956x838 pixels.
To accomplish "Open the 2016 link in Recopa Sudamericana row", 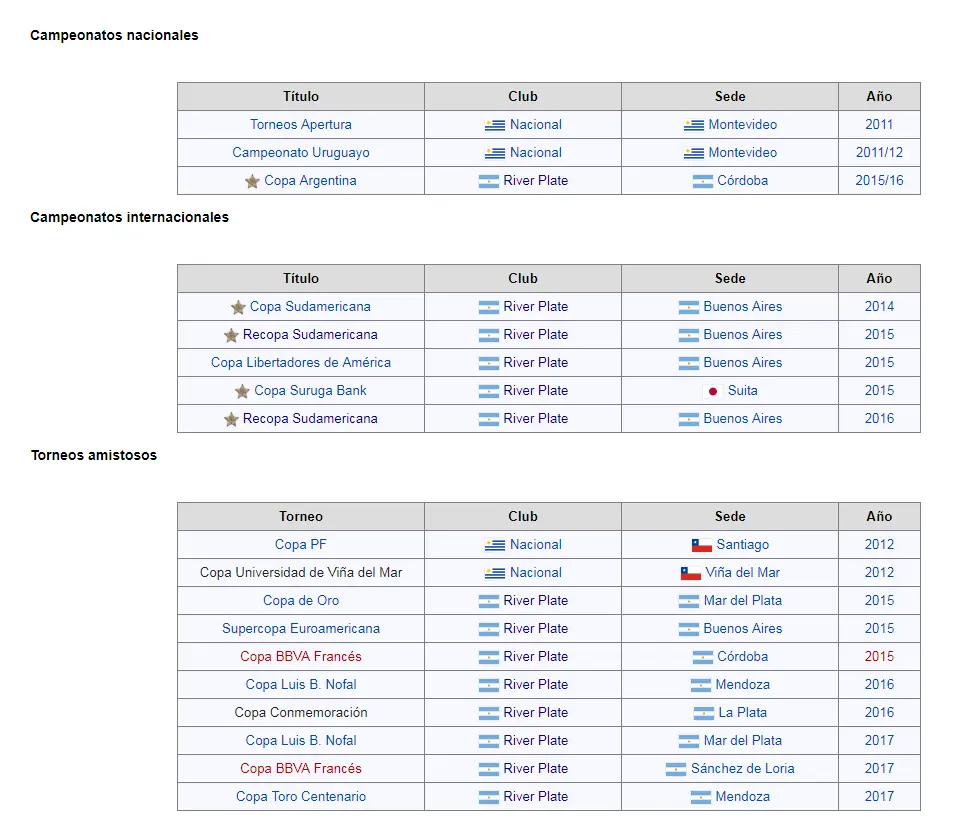I will [879, 418].
